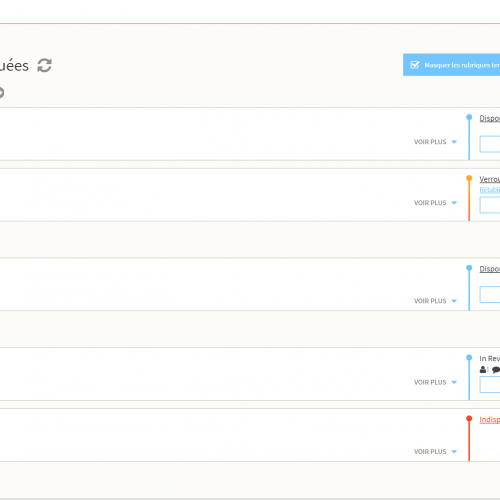Open the underlined Verrou status link

(490, 179)
